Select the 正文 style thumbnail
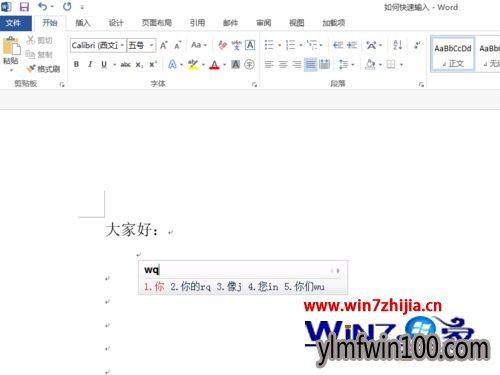Image resolution: width=500 pixels, height=375 pixels. pos(452,54)
